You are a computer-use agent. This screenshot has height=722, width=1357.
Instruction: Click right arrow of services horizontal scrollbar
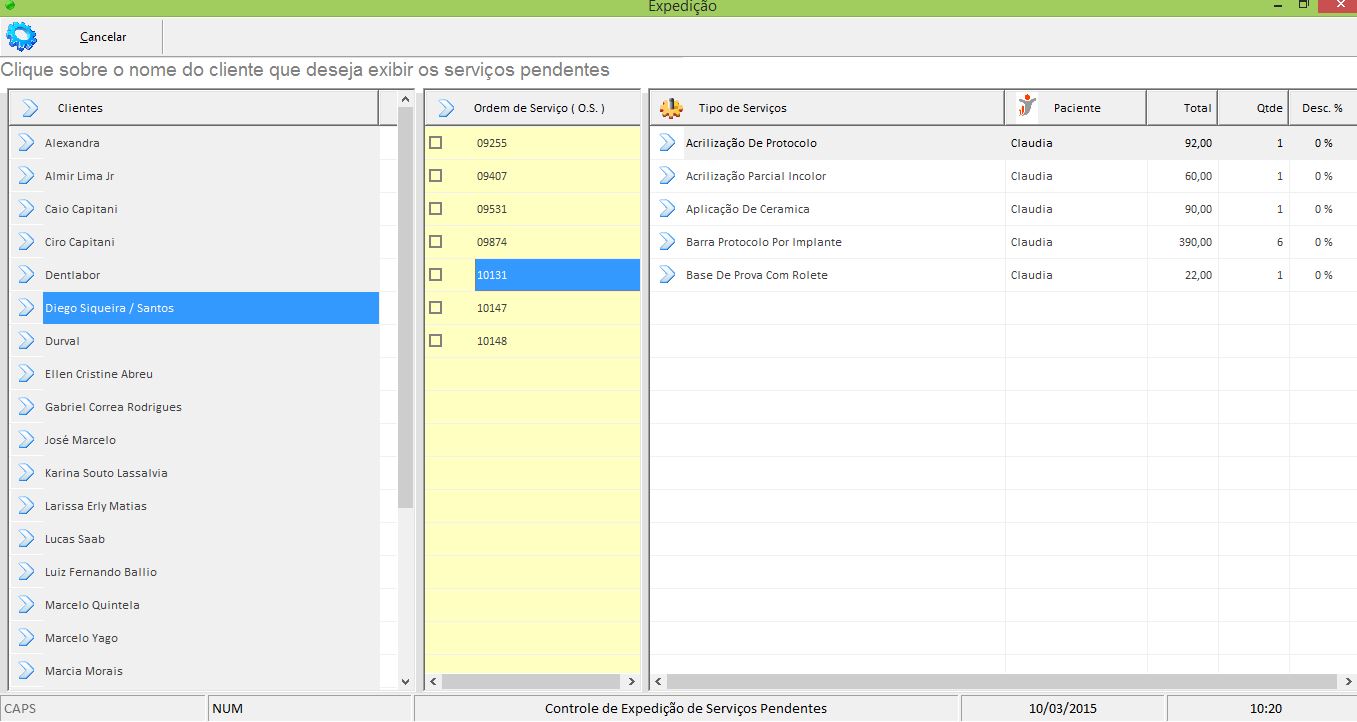tap(1348, 682)
